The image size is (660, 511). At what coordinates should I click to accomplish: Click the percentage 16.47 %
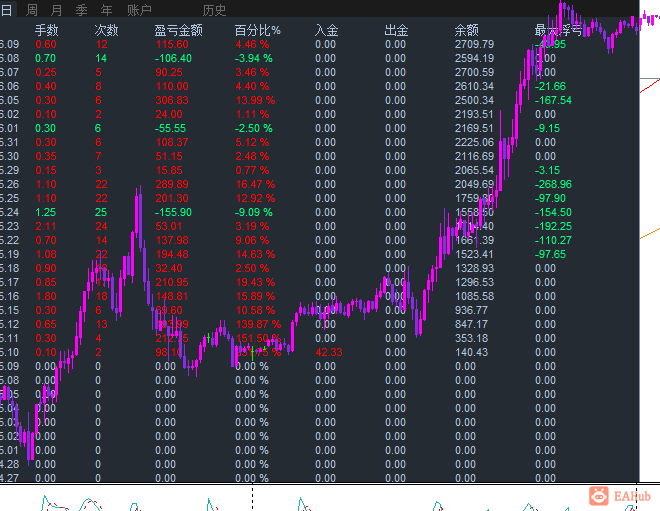coord(255,184)
